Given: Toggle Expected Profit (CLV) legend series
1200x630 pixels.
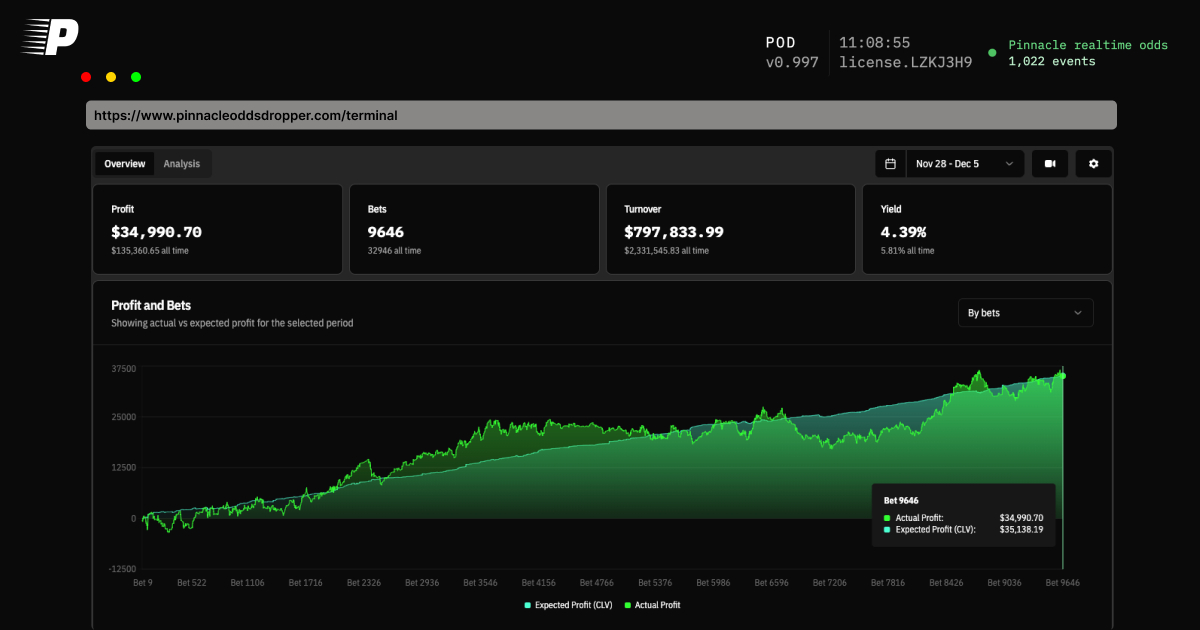Looking at the screenshot, I should click(x=568, y=605).
